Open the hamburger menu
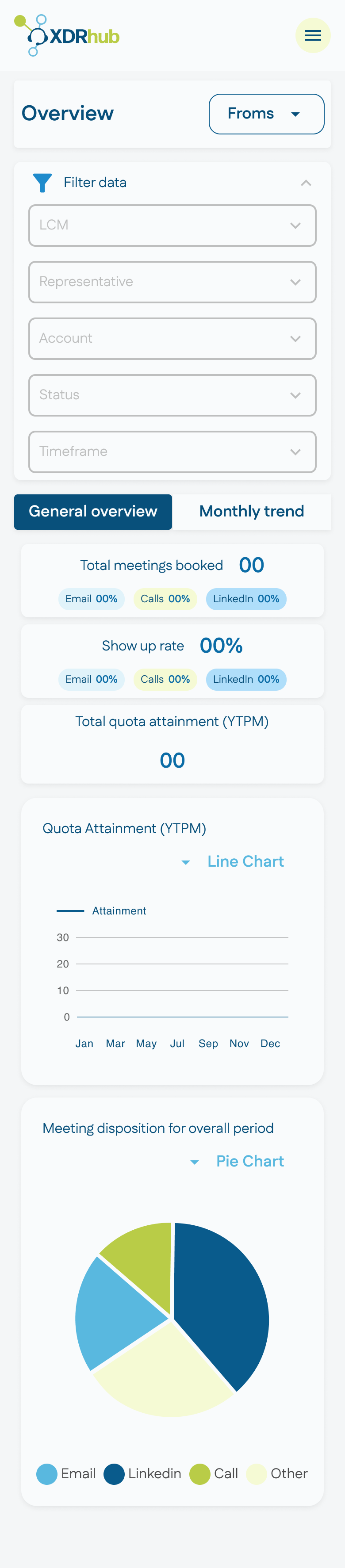Screen dimensions: 345x1568 pos(313,35)
